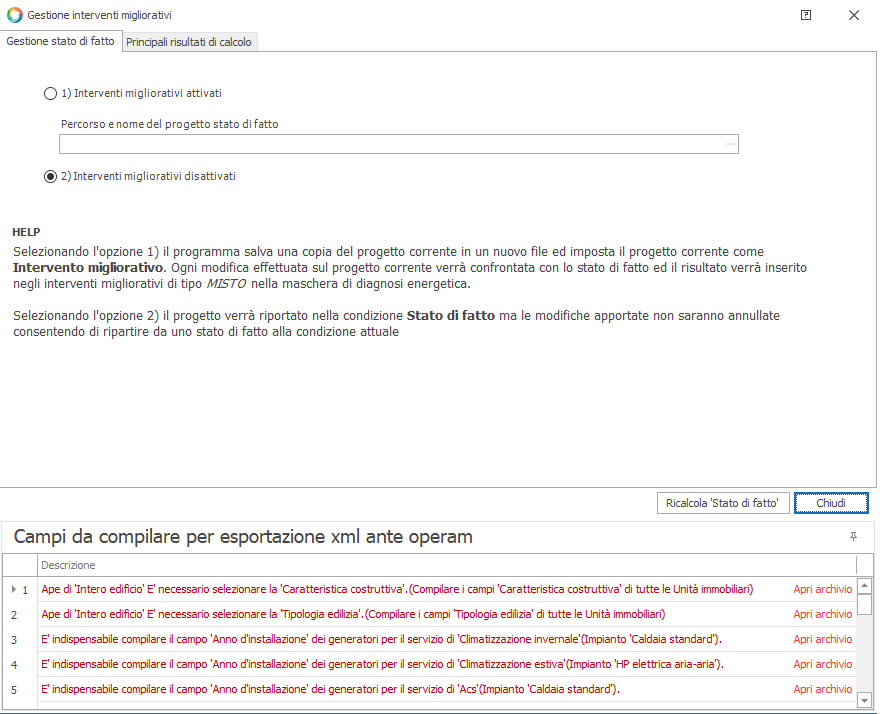Open 'Apri archivio' link for row 1
This screenshot has height=714, width=880.
tap(822, 590)
